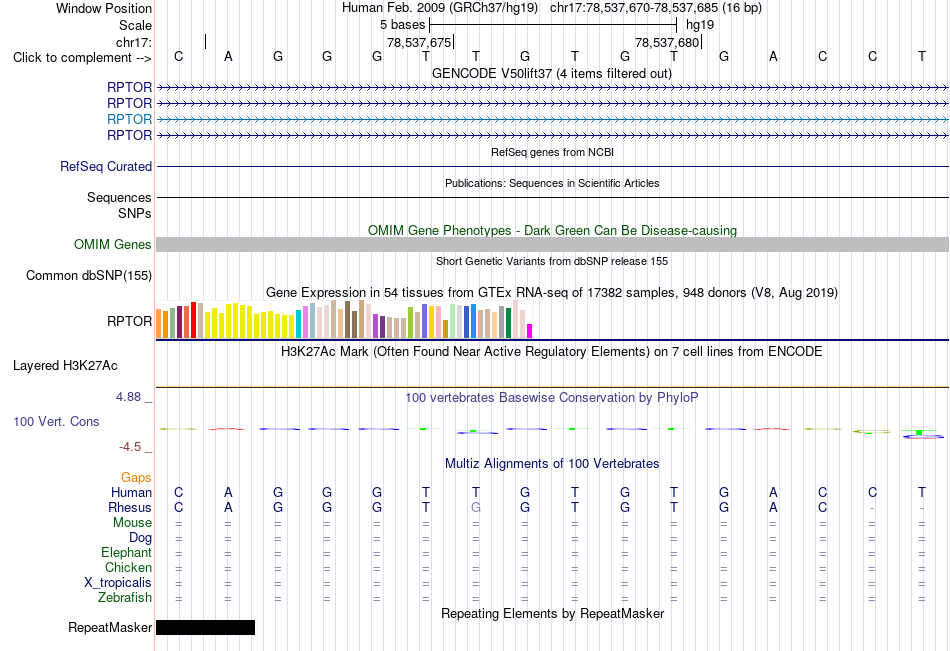Open 'Multiz Alignments of 100 Vertebrates' title
This screenshot has width=950, height=651.
point(552,464)
